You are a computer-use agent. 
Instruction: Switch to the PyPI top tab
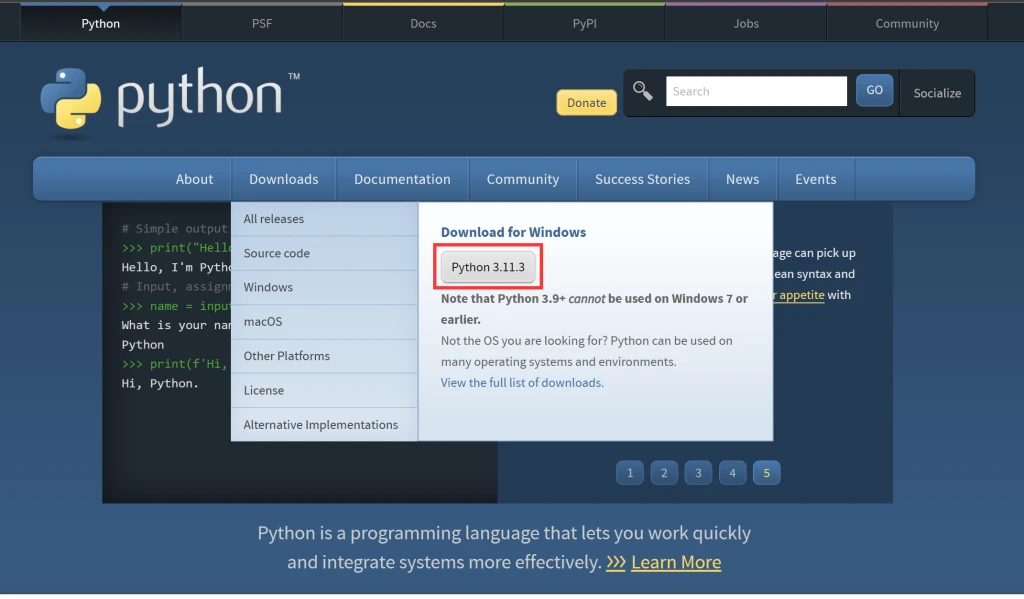585,23
